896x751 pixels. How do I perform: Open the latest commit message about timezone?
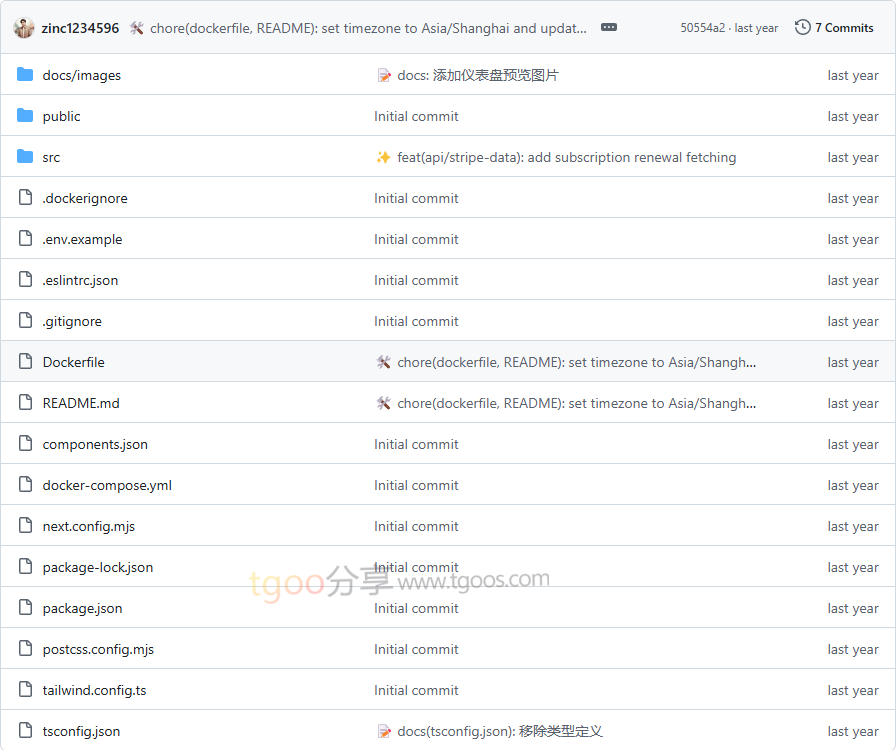tap(368, 29)
